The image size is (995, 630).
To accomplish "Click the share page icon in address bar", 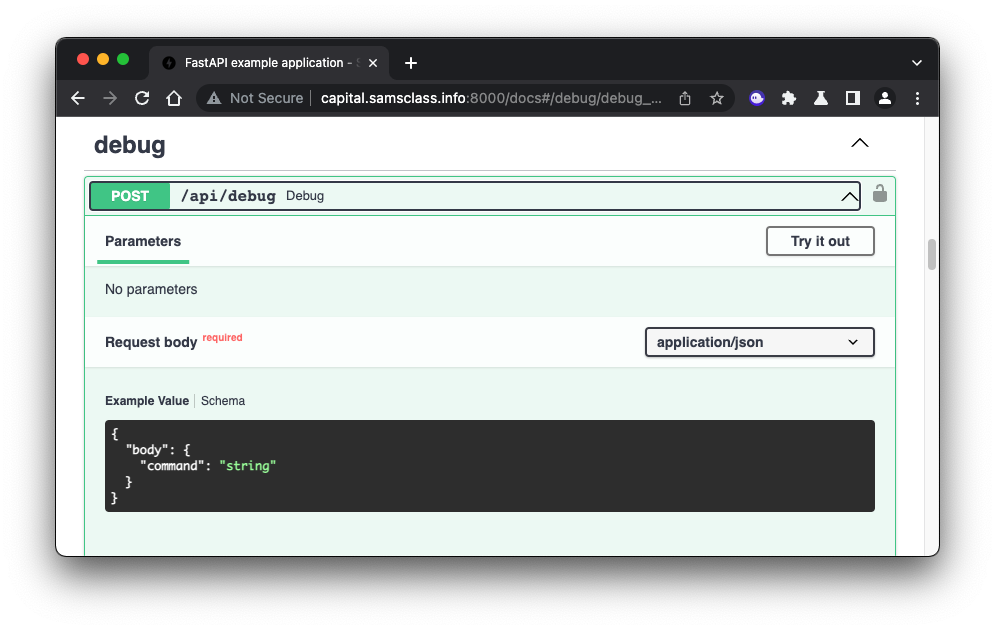I will pyautogui.click(x=685, y=98).
